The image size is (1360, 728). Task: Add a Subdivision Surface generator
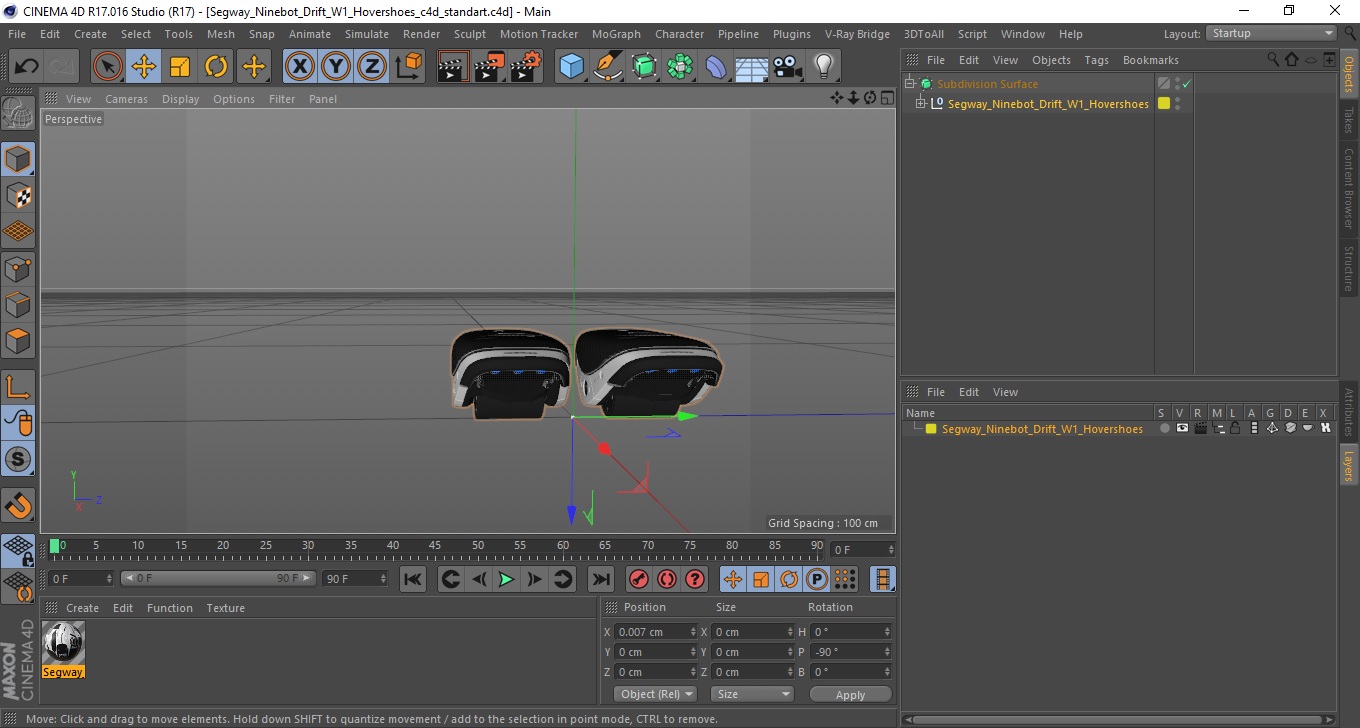click(x=644, y=67)
